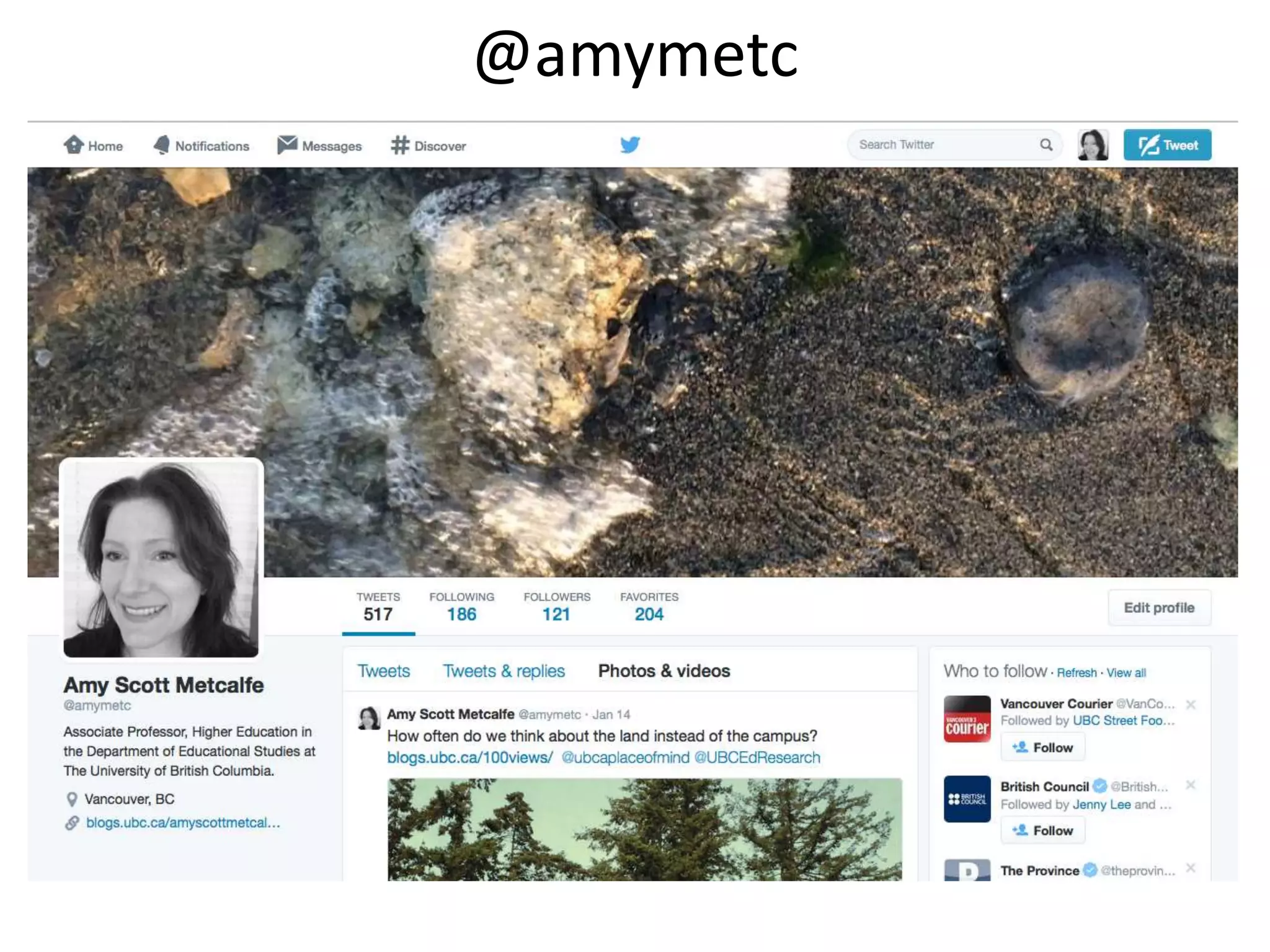Image resolution: width=1270 pixels, height=952 pixels.
Task: View the Favorites 204 list
Action: point(649,607)
